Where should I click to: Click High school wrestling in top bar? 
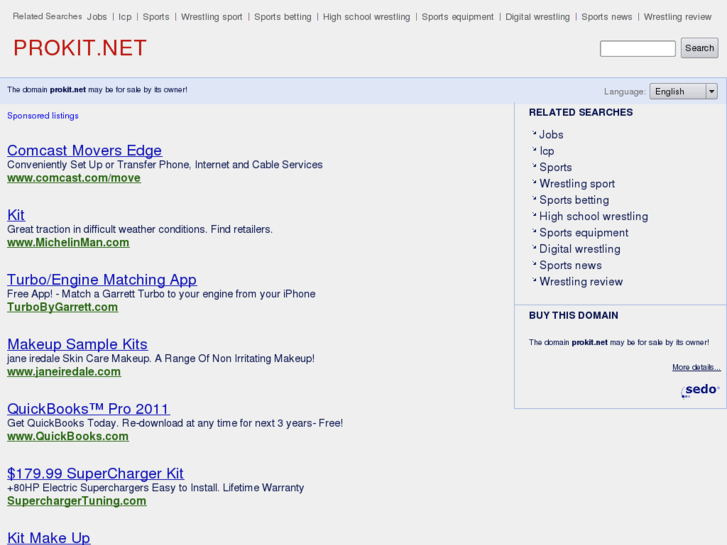point(366,17)
